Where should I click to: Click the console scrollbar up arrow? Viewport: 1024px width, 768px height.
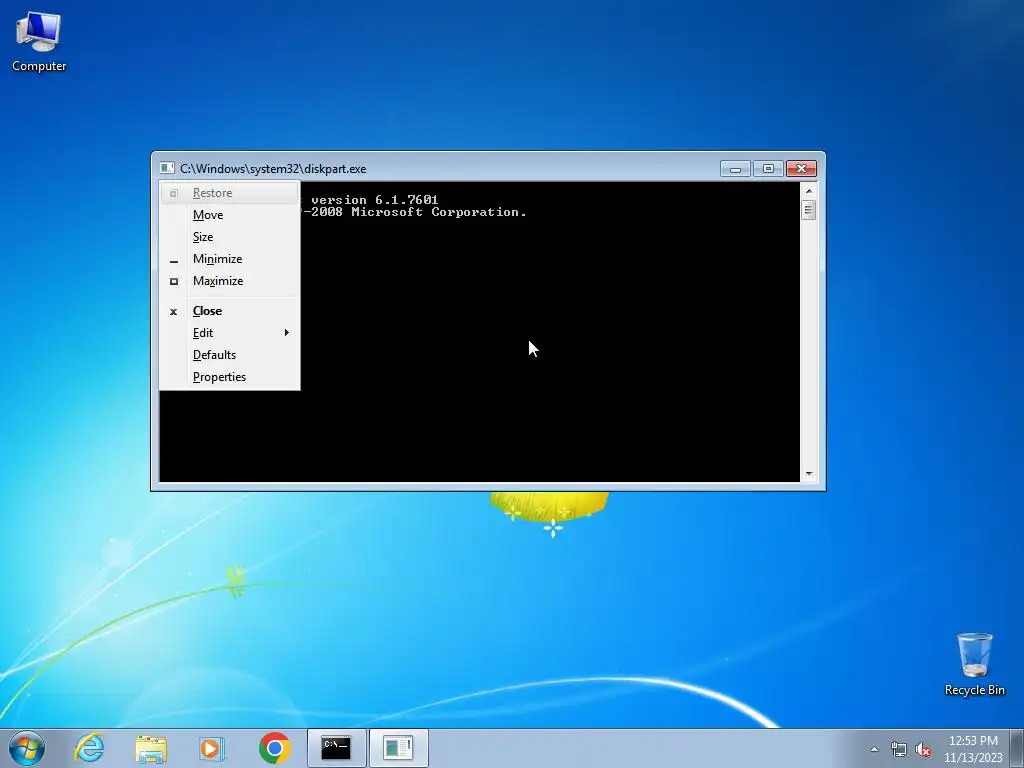tap(808, 191)
